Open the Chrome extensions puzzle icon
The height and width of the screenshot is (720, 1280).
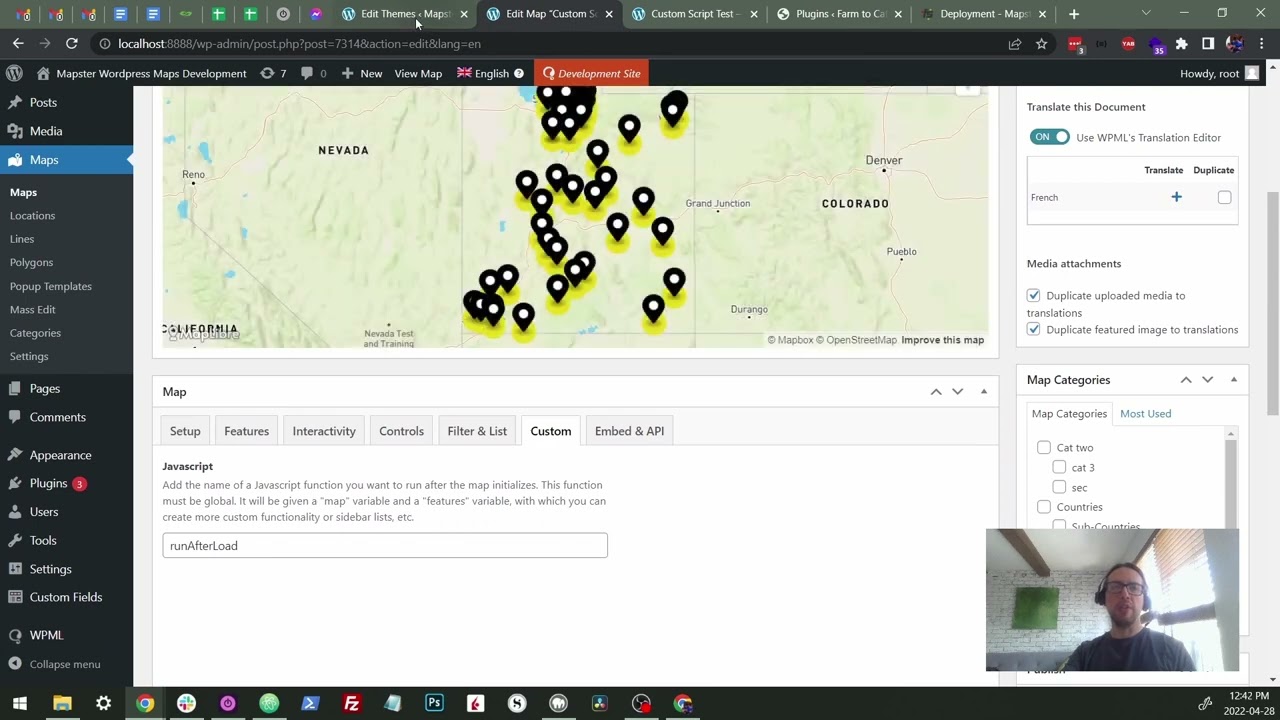pyautogui.click(x=1181, y=44)
